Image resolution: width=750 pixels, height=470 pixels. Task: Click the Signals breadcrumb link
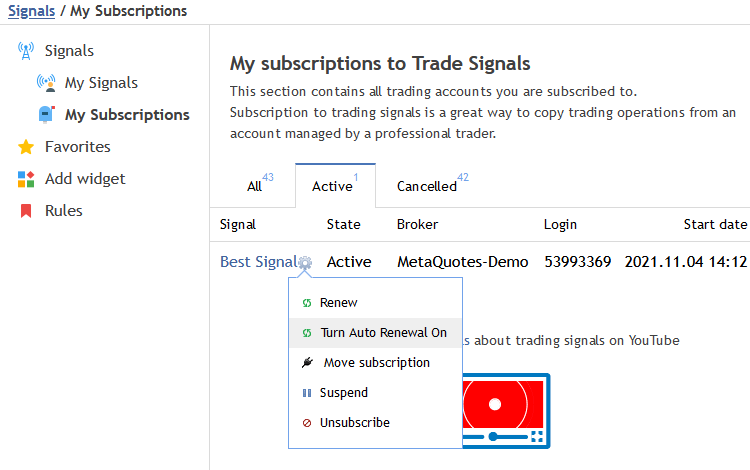pyautogui.click(x=32, y=11)
